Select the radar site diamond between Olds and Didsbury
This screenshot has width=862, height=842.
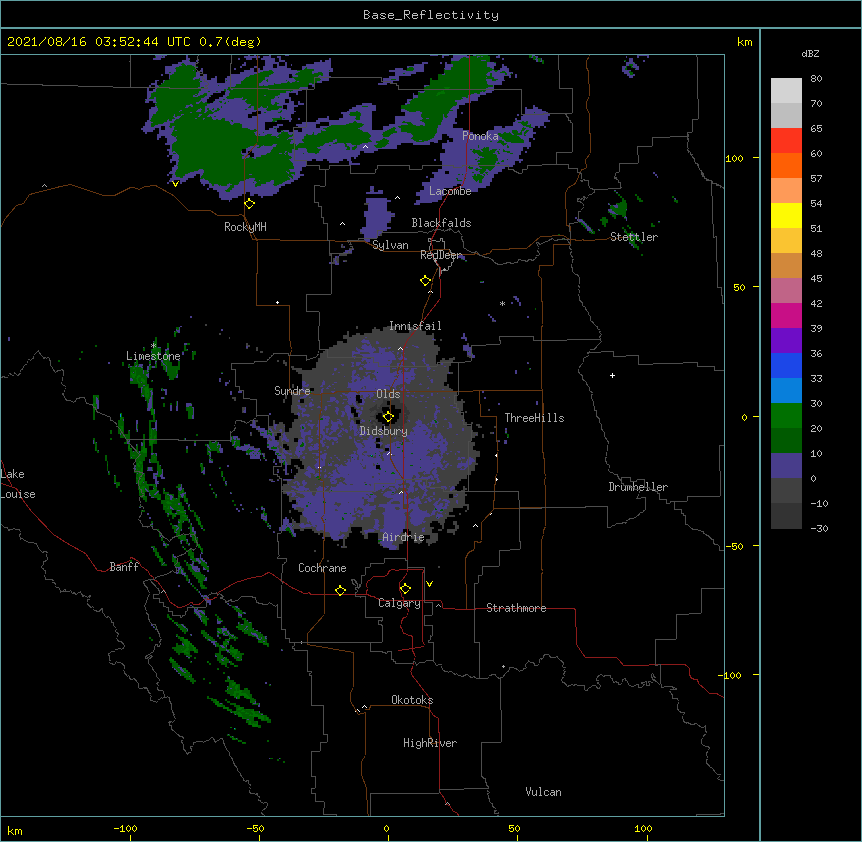(388, 417)
